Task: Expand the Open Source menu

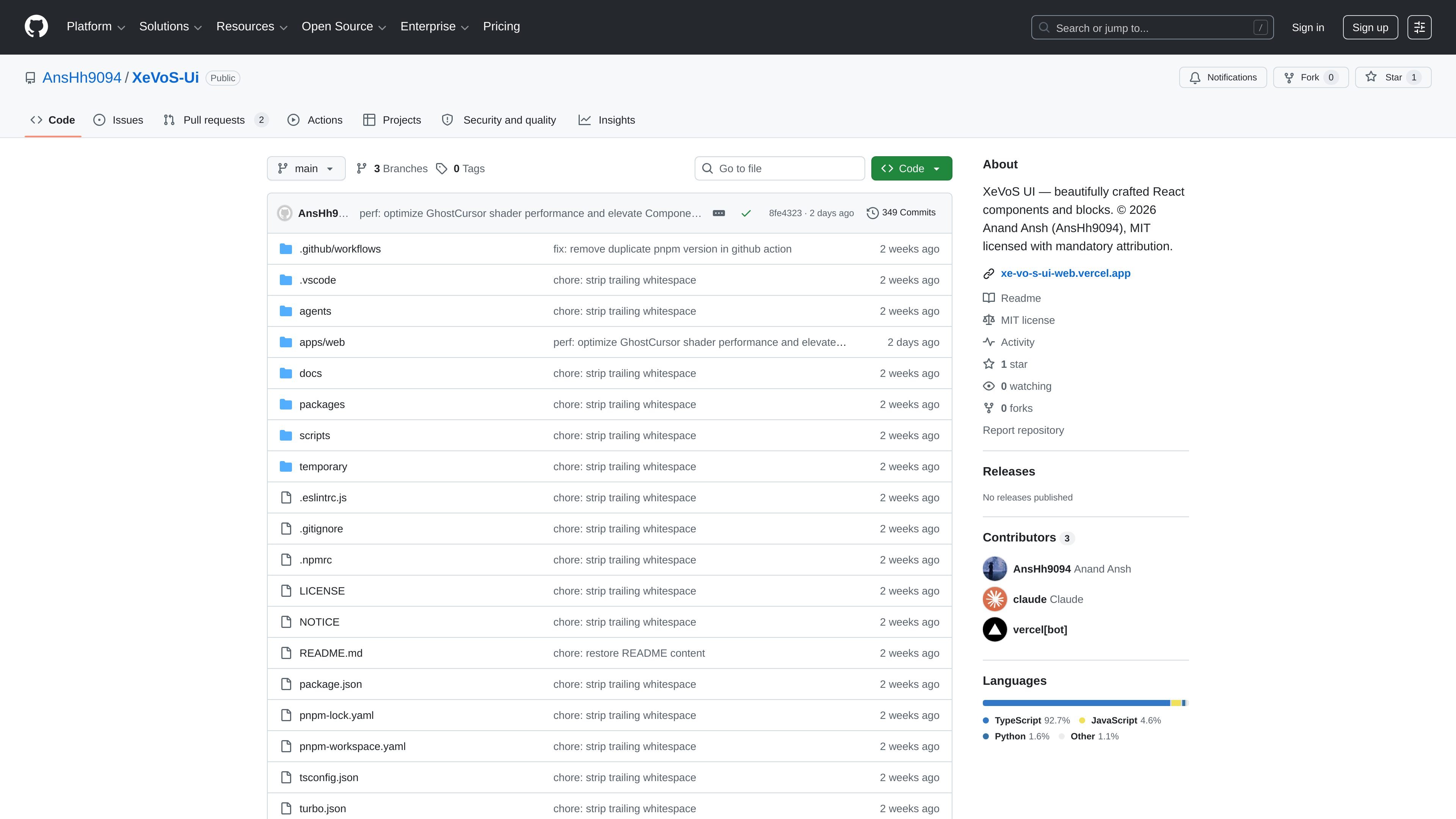Action: 344,27
